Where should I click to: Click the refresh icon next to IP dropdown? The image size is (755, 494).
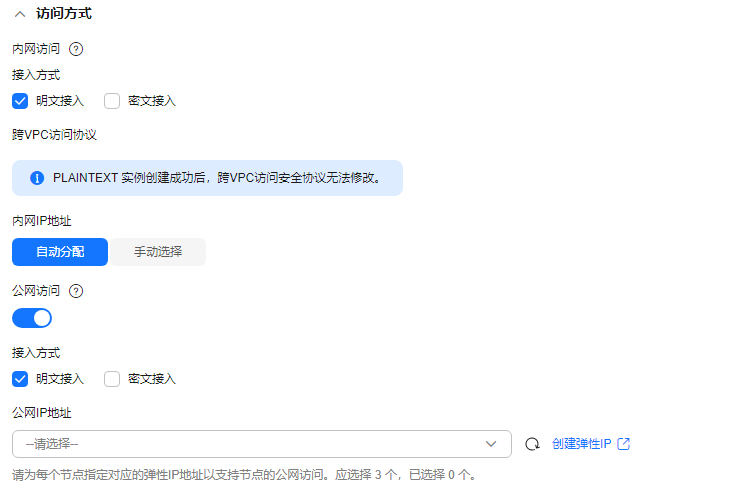[532, 444]
